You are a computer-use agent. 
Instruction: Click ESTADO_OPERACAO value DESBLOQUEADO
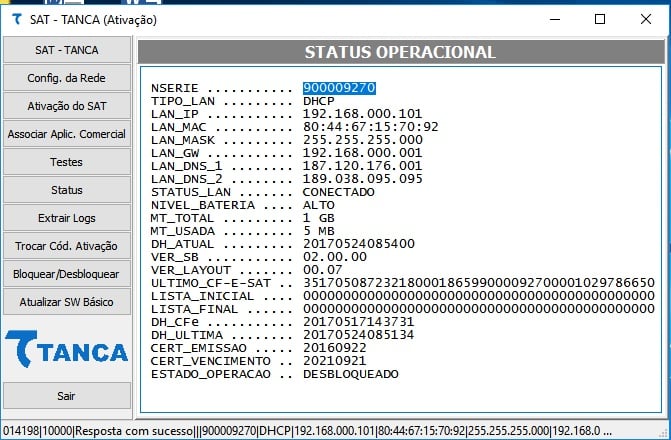coord(350,374)
